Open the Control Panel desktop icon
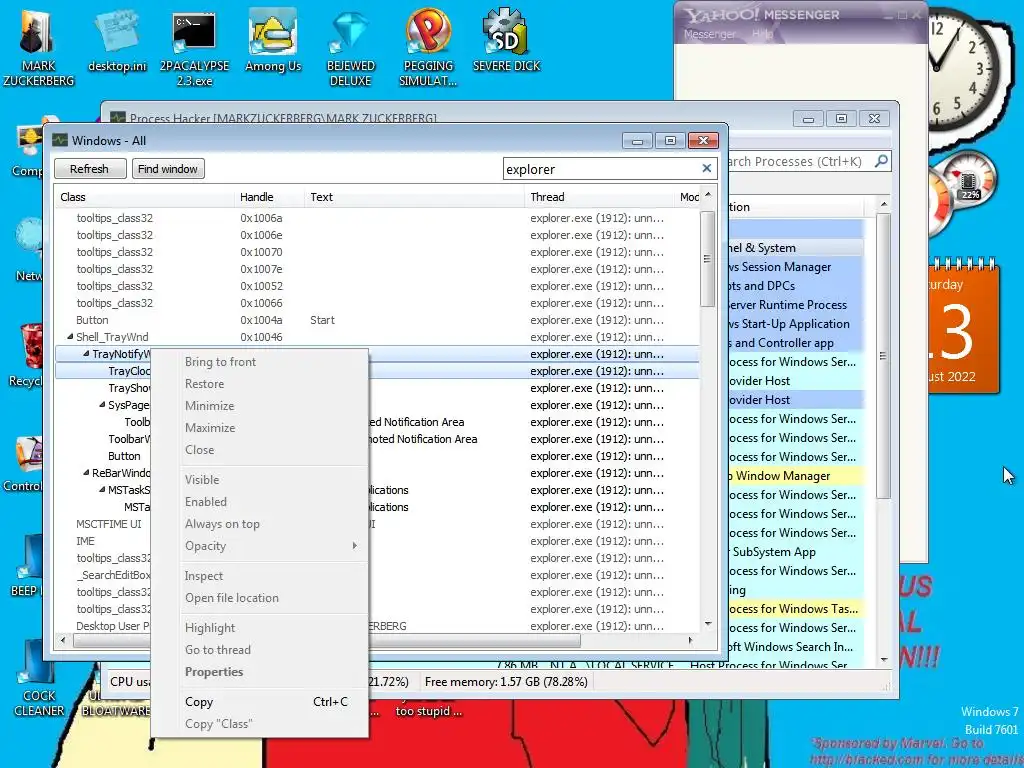Screen dimensions: 1024x768 click(x=24, y=464)
